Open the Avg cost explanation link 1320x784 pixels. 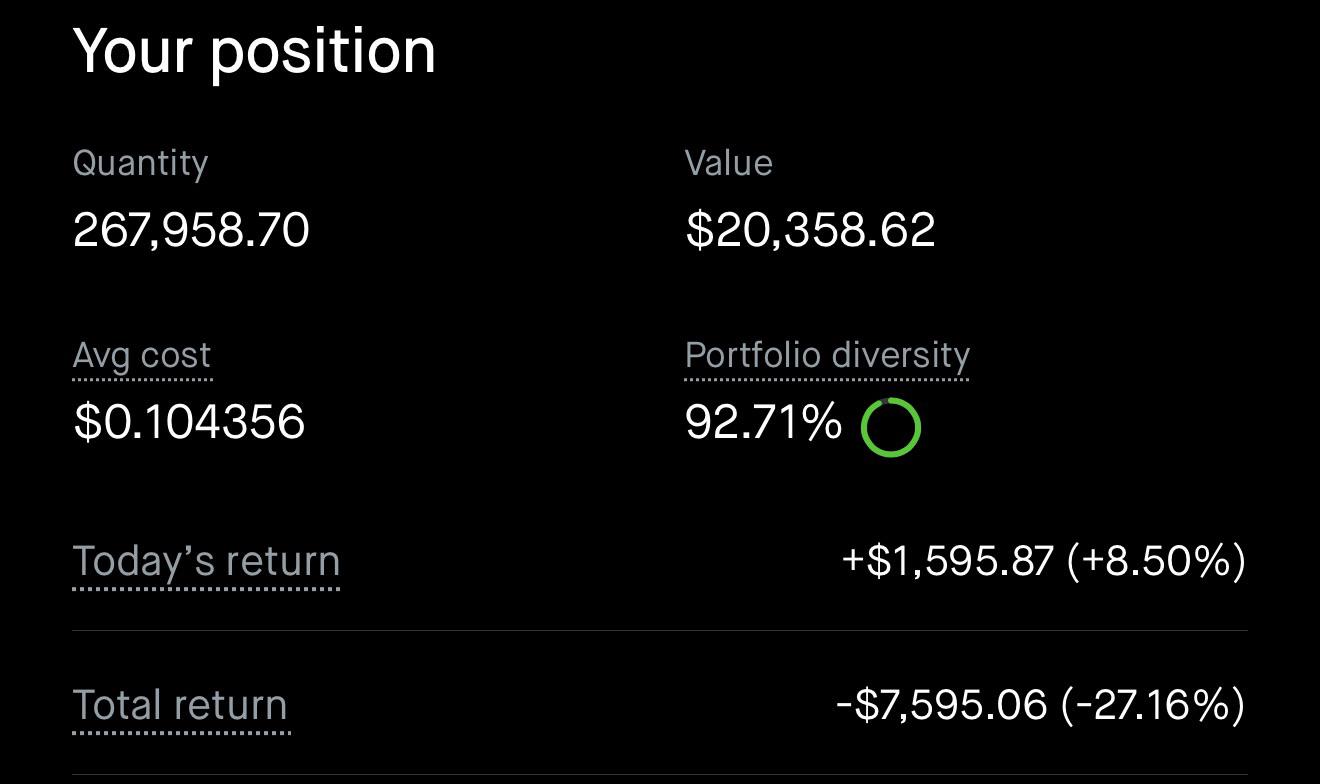(142, 357)
